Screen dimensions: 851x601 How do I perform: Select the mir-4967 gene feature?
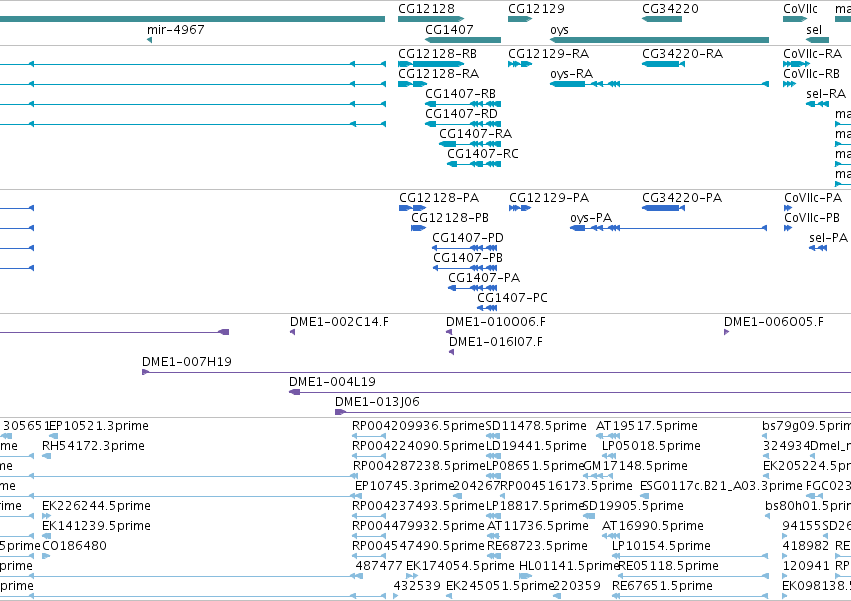click(x=149, y=40)
